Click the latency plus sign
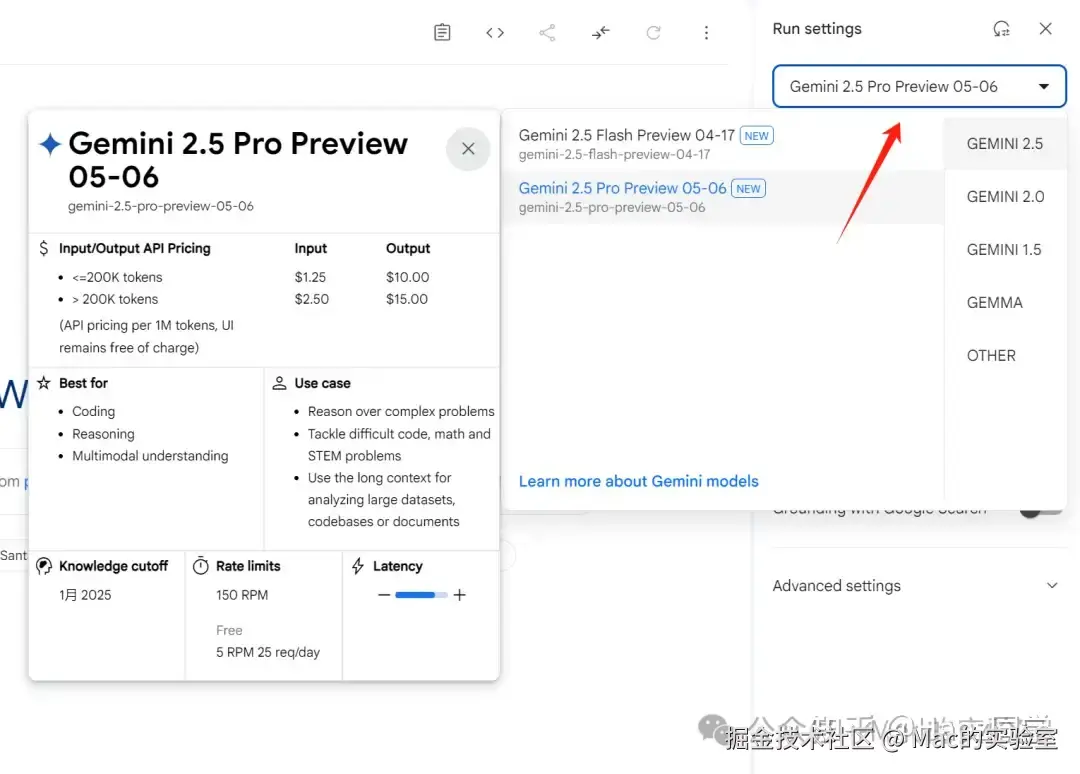 tap(459, 595)
